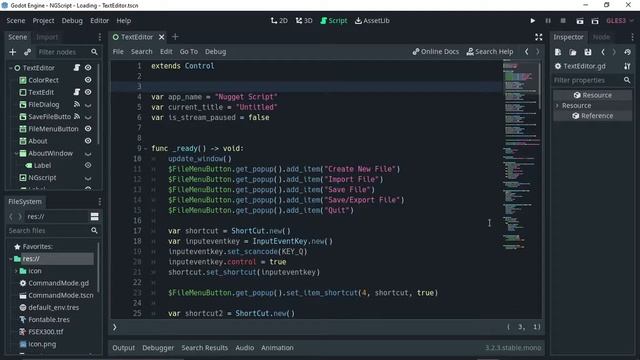Toggle visibility of TextEditor node

[88, 68]
